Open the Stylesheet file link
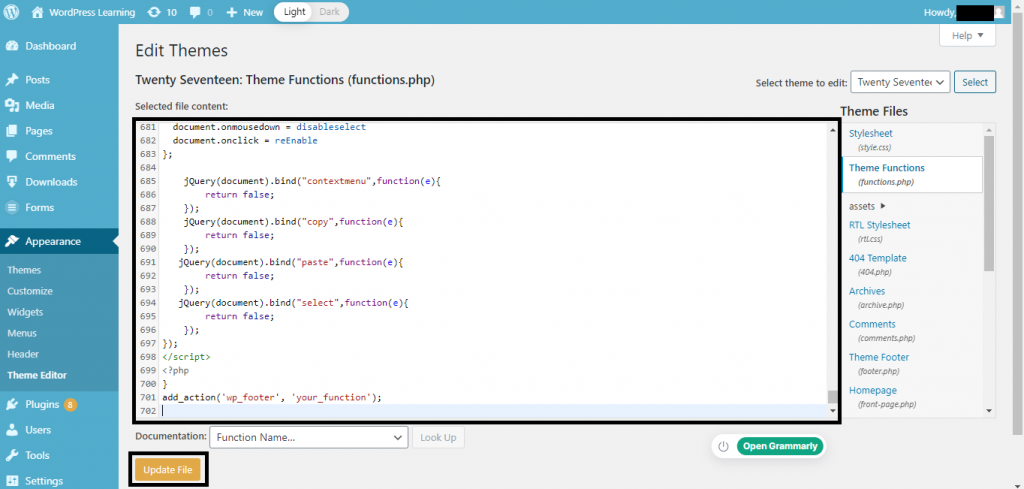Viewport: 1024px width, 489px height. (870, 133)
